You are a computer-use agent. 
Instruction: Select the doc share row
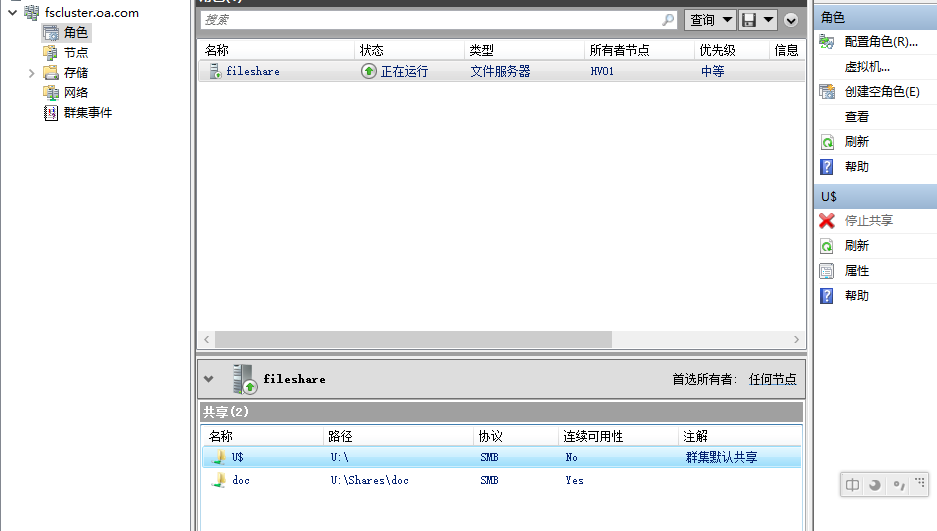point(502,480)
